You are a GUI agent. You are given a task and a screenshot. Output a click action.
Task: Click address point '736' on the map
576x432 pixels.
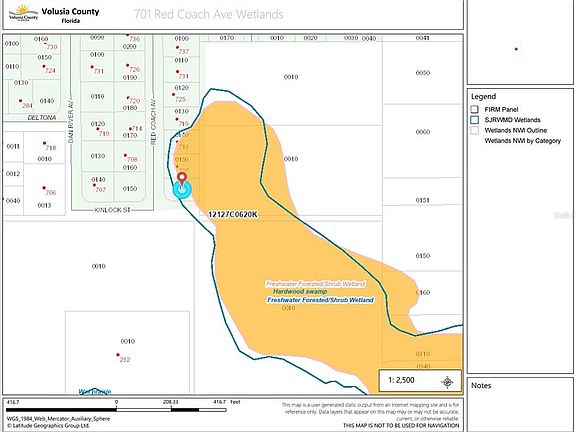[x=134, y=39]
